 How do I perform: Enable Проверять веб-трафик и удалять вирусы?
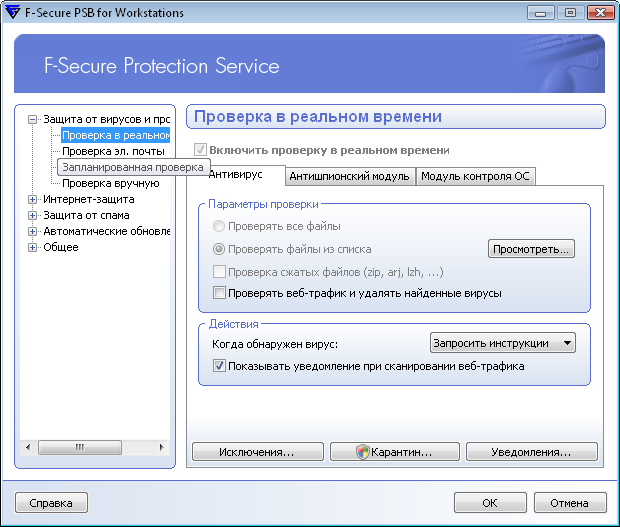[219, 293]
